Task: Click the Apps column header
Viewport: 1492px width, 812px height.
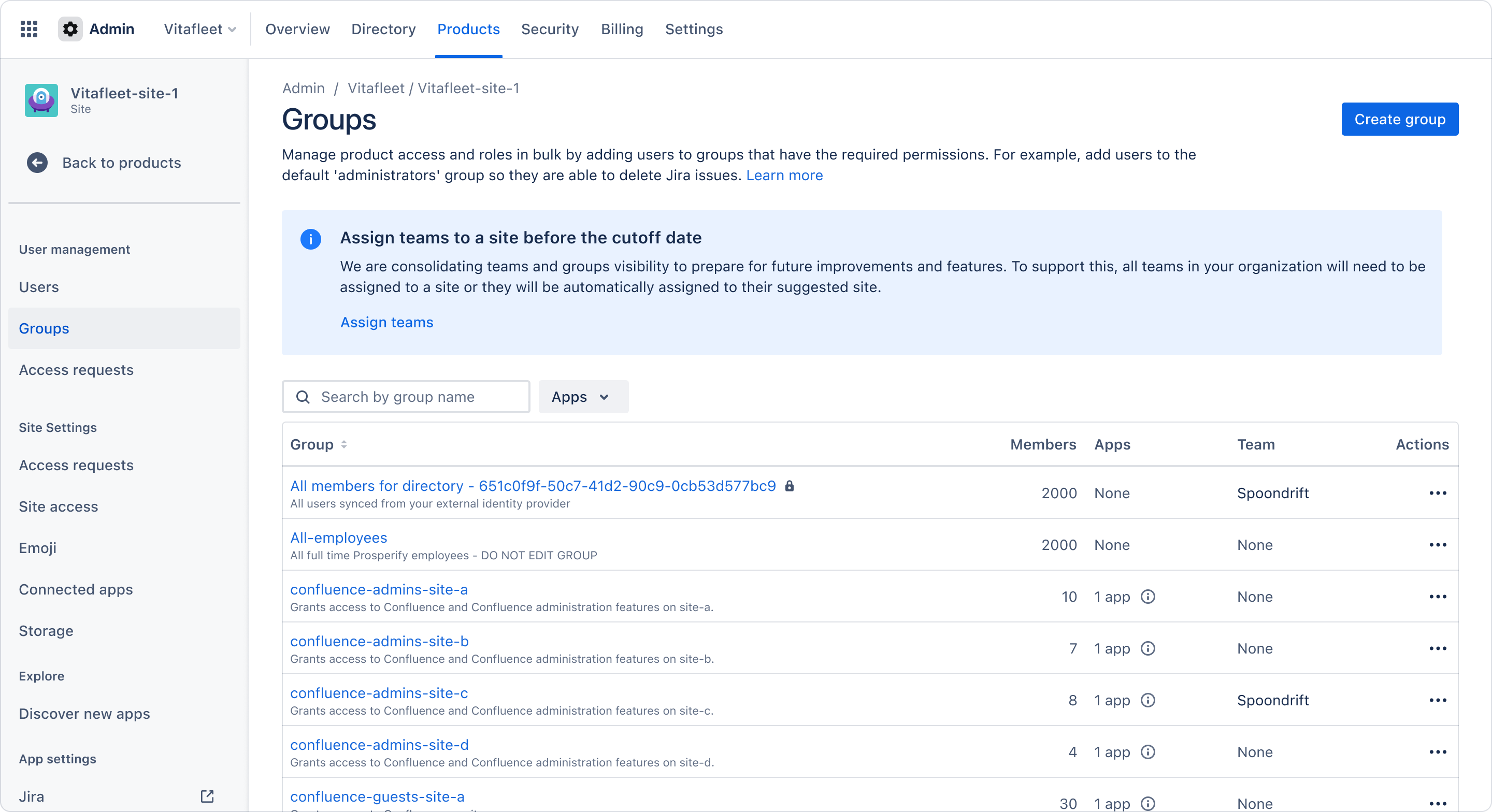Action: point(1112,444)
